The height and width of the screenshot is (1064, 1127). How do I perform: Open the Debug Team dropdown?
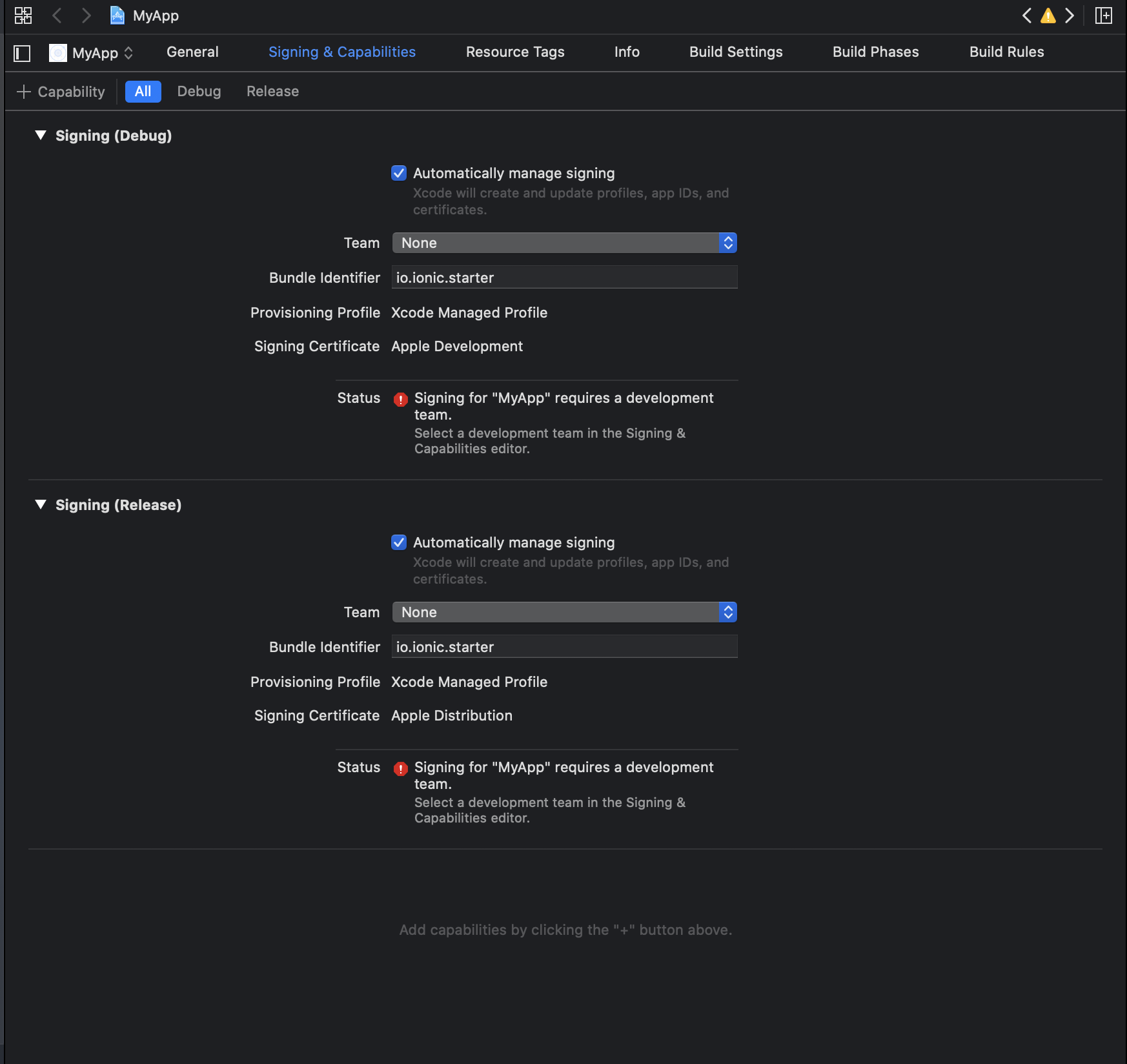[x=564, y=243]
